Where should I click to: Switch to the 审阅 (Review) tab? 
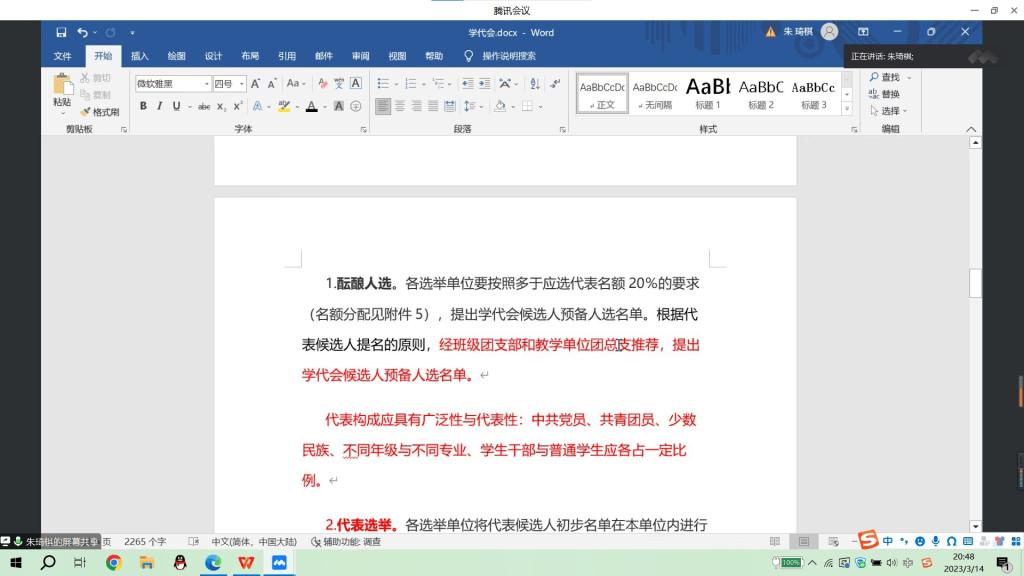click(360, 56)
